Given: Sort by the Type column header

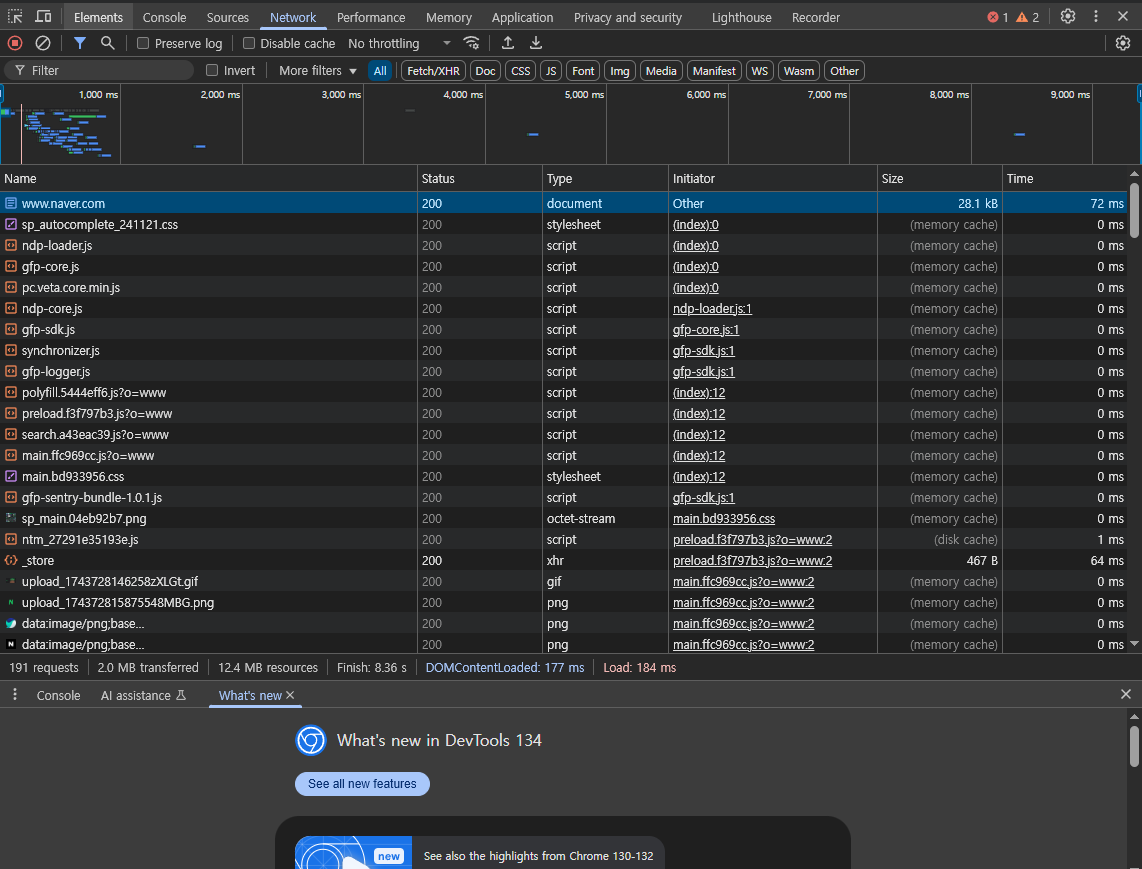Looking at the screenshot, I should pyautogui.click(x=605, y=178).
